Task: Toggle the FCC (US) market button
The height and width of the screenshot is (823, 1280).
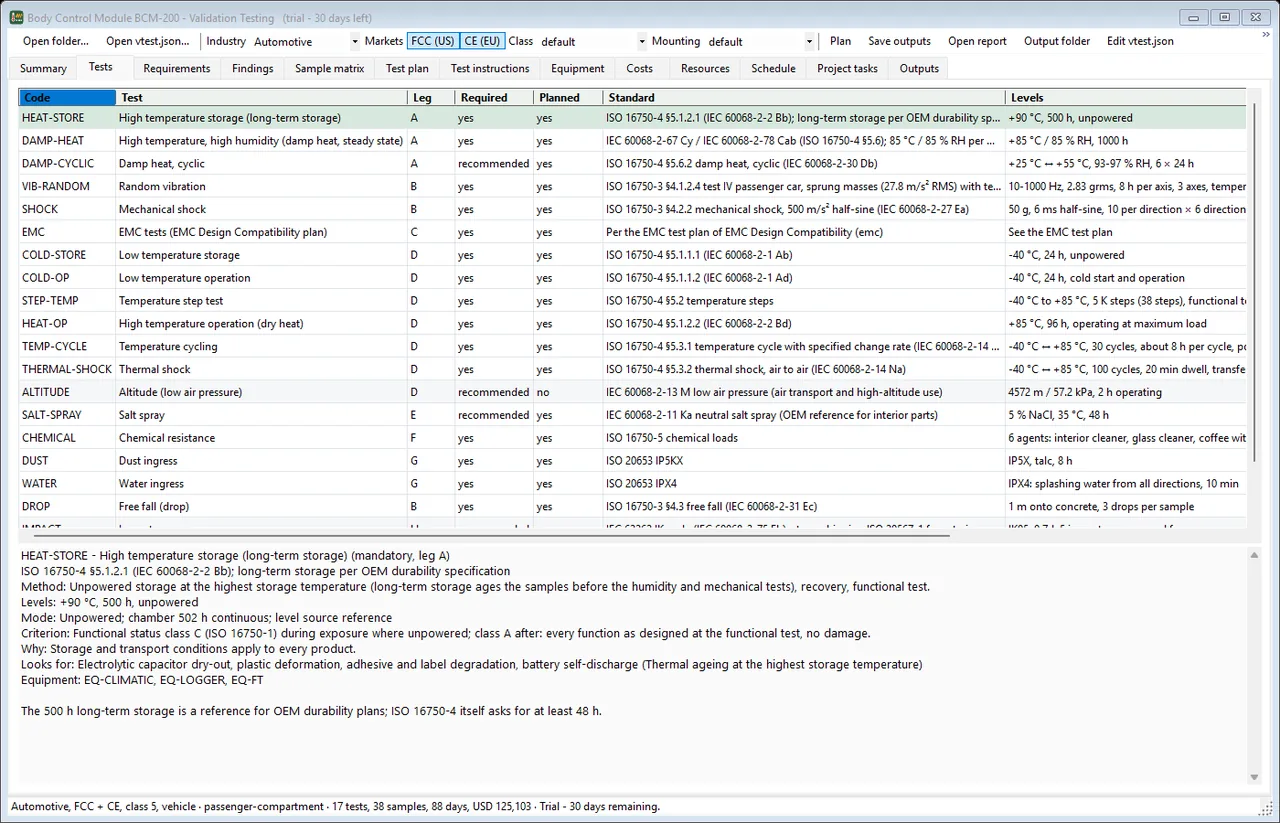Action: [x=432, y=41]
